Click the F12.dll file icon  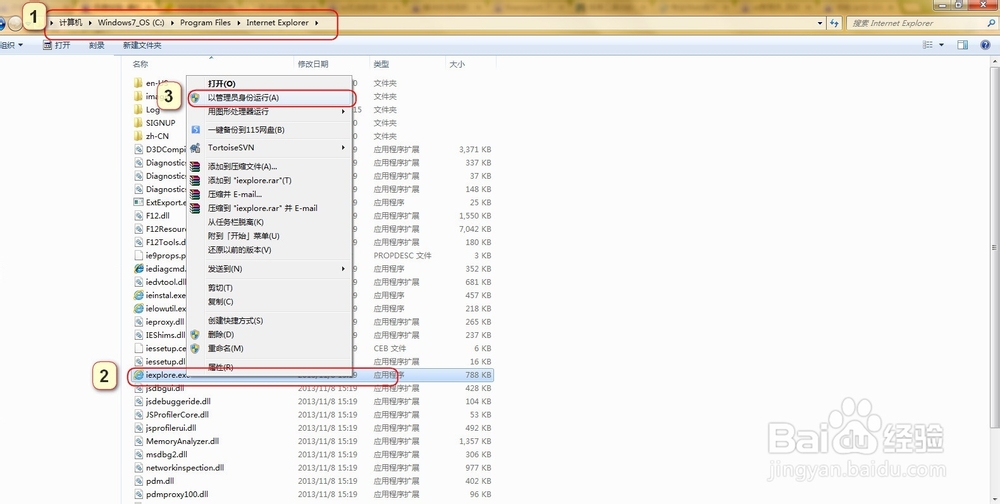[x=138, y=216]
